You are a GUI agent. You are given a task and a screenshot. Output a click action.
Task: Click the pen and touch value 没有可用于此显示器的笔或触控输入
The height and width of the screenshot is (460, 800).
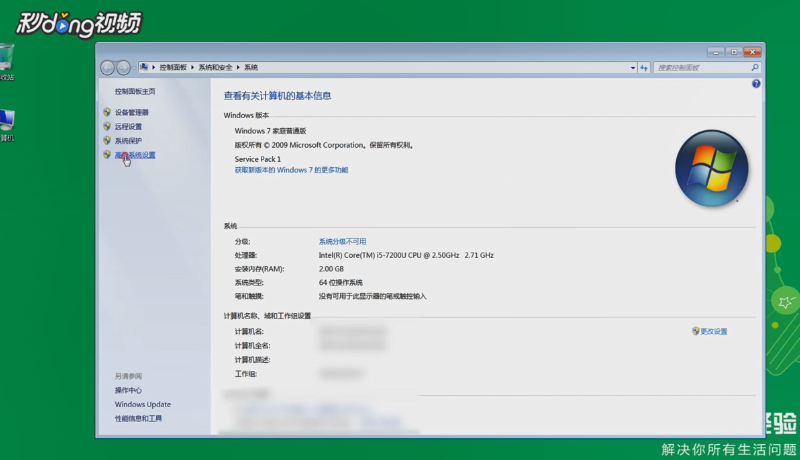[x=372, y=296]
